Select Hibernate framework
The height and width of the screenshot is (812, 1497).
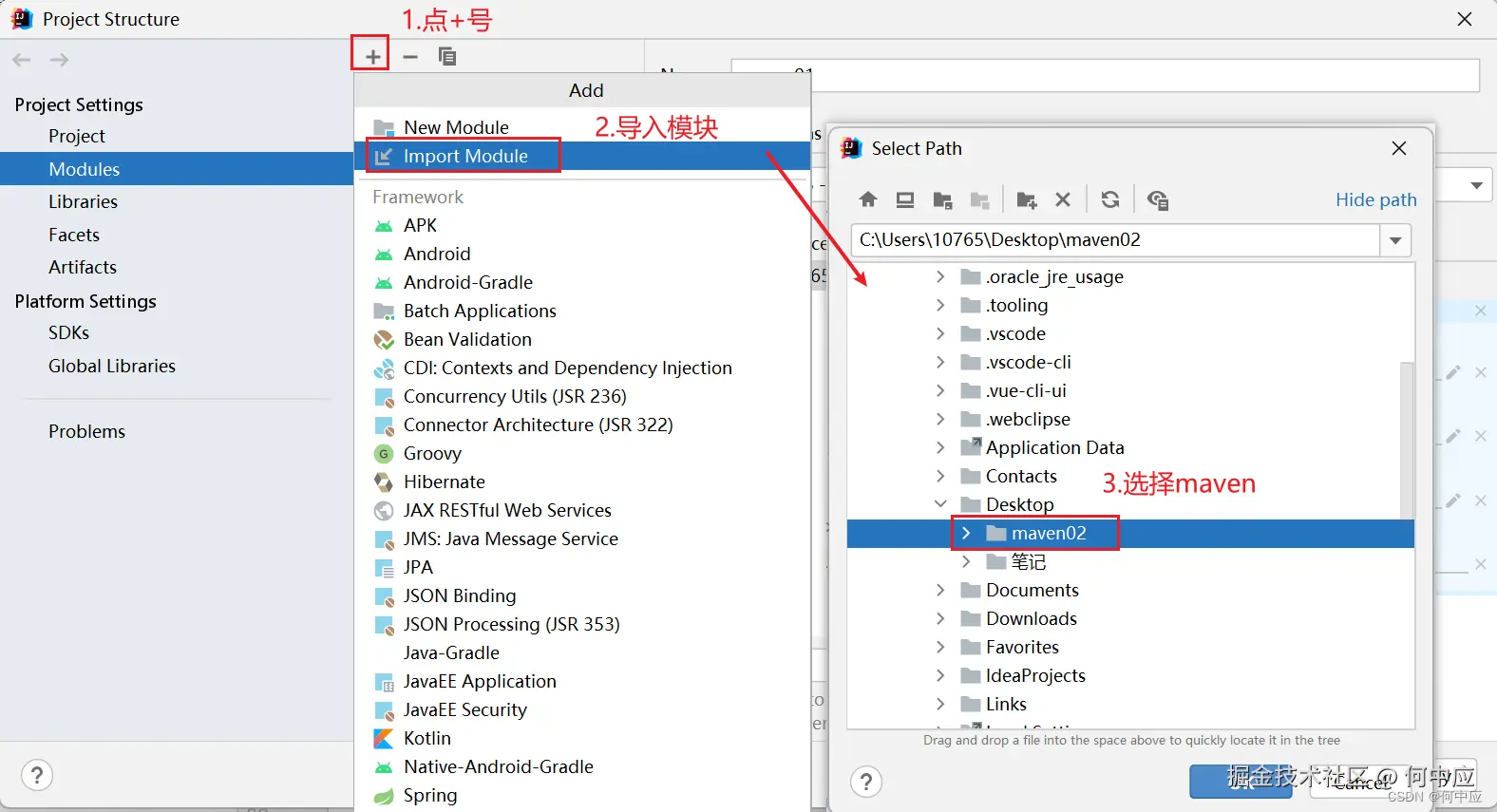tap(583, 482)
